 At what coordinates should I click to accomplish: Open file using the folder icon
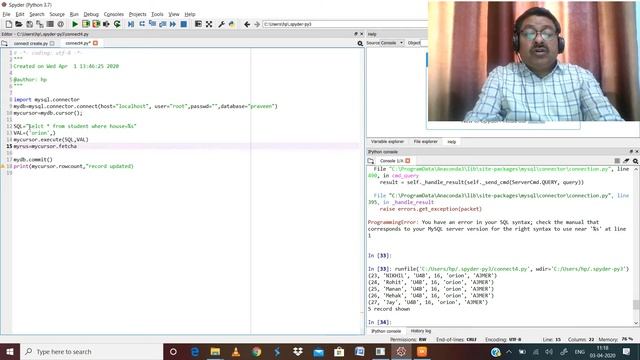pos(19,24)
